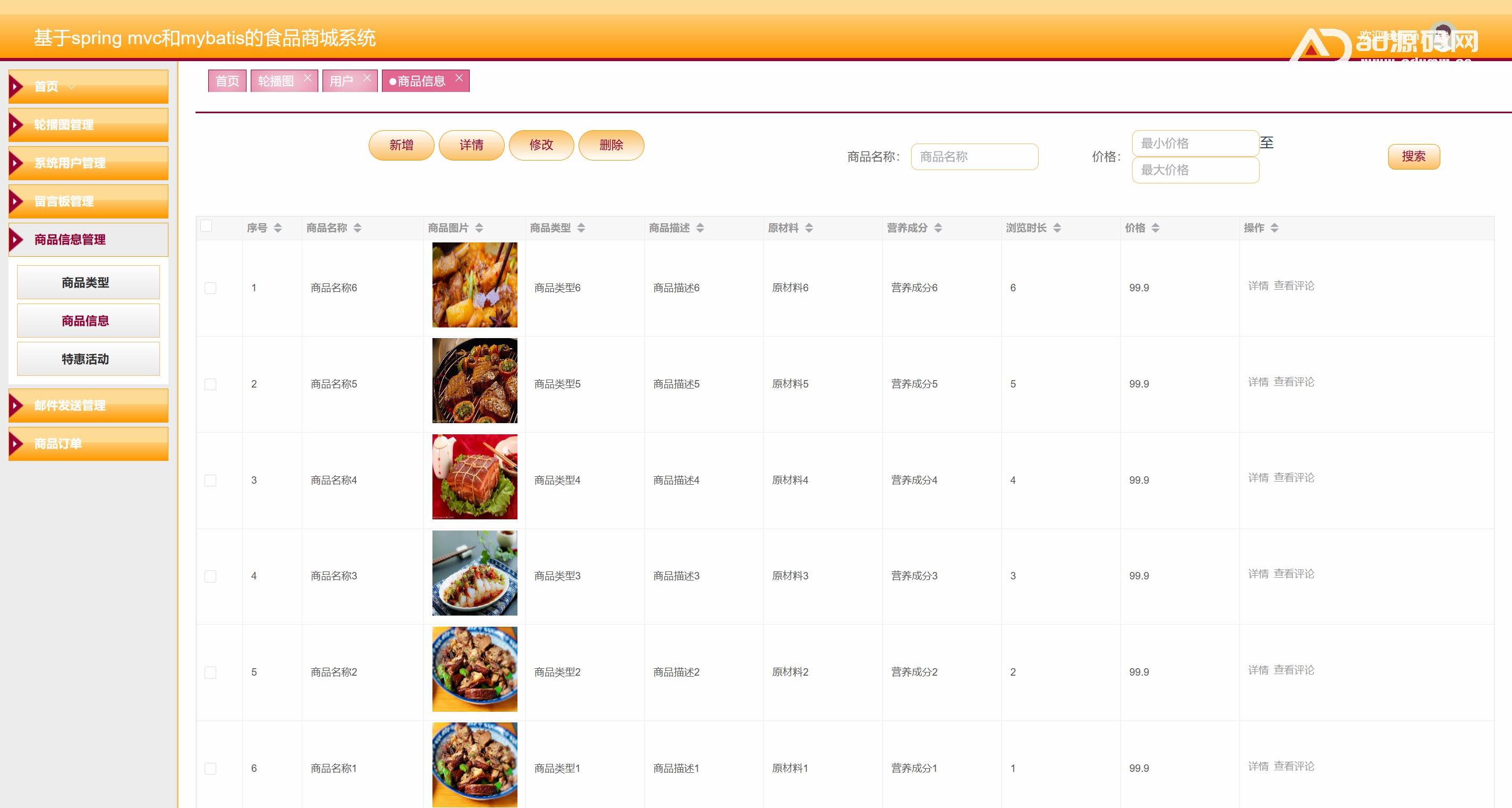
Task: Sort by the 商品名称 column arrows
Action: [358, 228]
